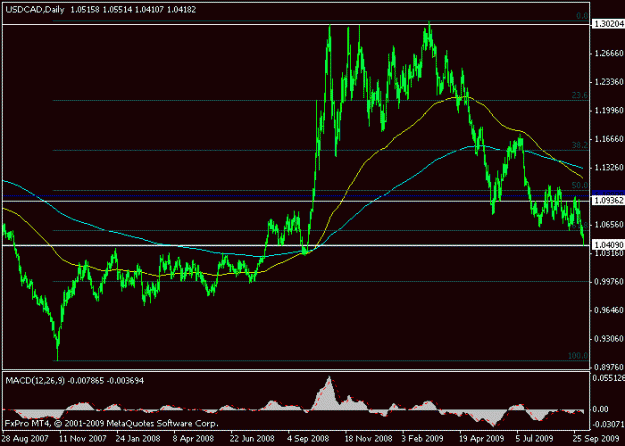This screenshot has width=625, height=446.
Task: Click the 1.16660 price axis label
Action: coord(609,139)
